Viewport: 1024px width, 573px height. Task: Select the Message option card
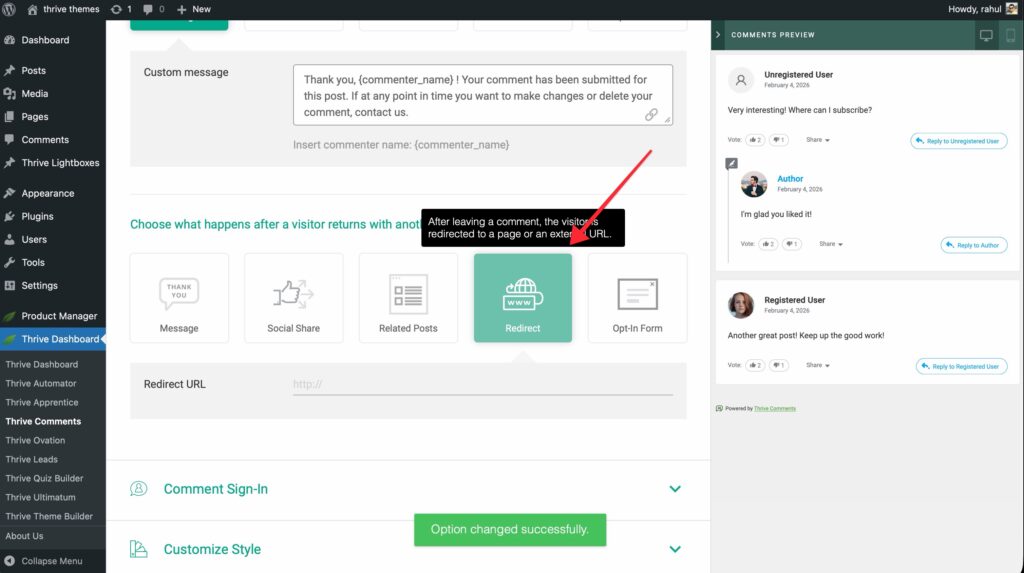(x=179, y=298)
